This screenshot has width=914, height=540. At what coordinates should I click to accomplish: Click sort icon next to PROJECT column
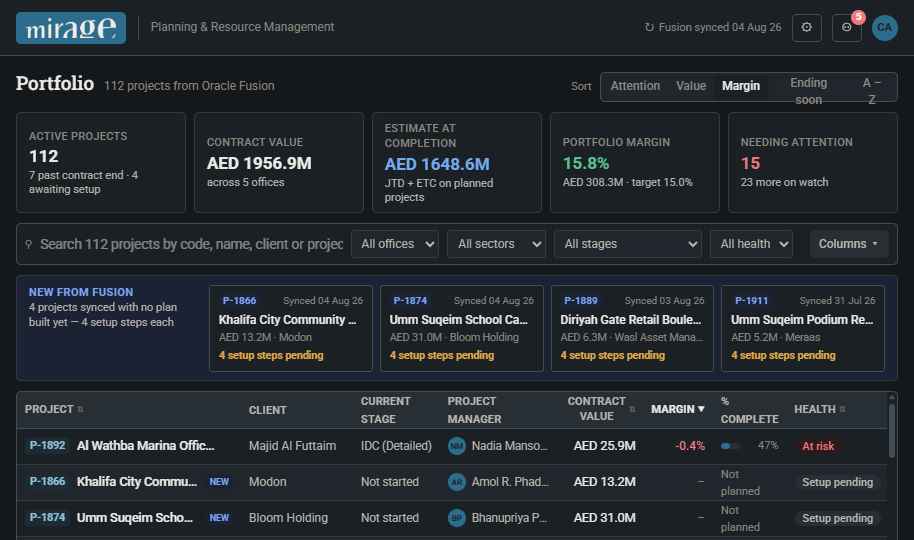[80, 409]
